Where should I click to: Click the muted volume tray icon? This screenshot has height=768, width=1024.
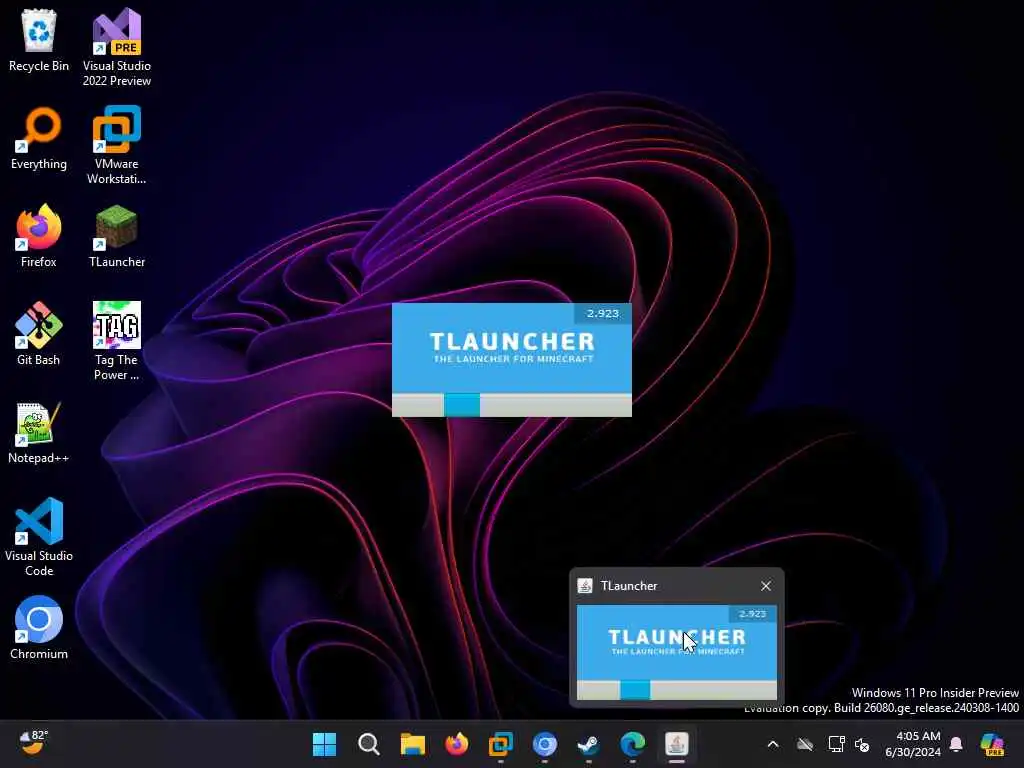click(x=862, y=744)
